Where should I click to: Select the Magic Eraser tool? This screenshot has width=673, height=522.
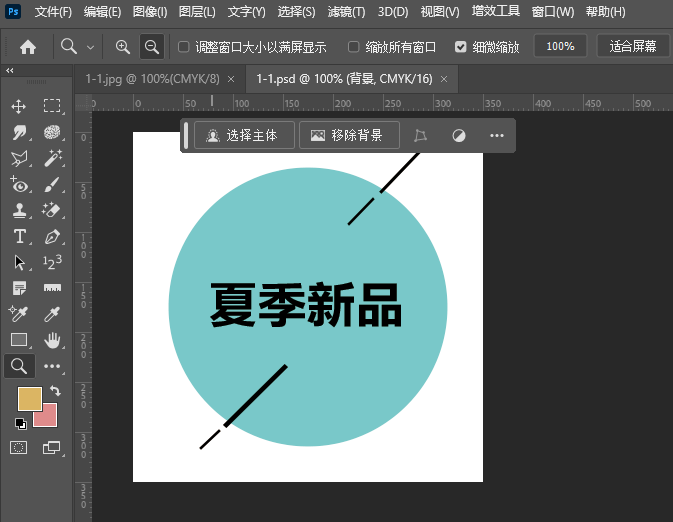(52, 210)
